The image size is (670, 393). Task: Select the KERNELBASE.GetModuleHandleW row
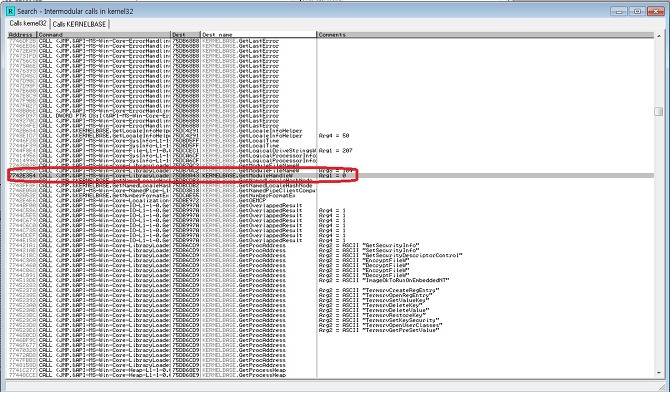tap(331, 176)
